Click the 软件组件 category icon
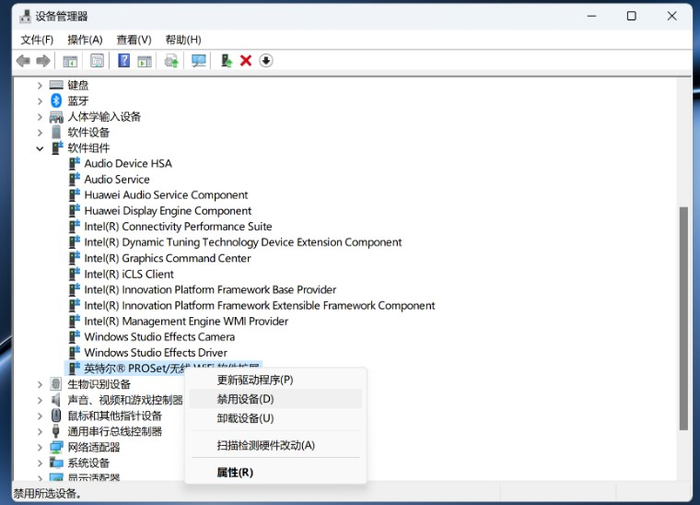 click(57, 148)
